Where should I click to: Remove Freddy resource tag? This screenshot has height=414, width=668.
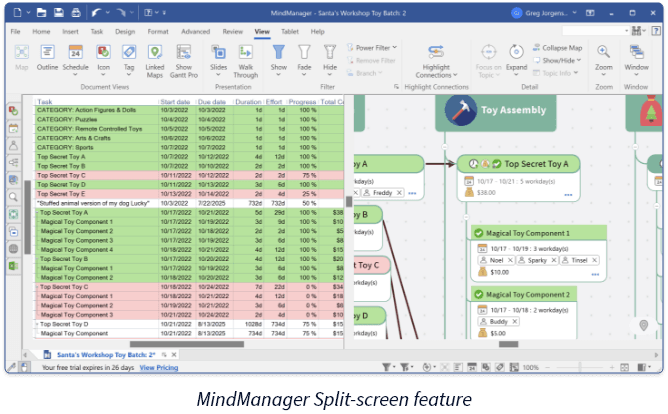pos(399,193)
